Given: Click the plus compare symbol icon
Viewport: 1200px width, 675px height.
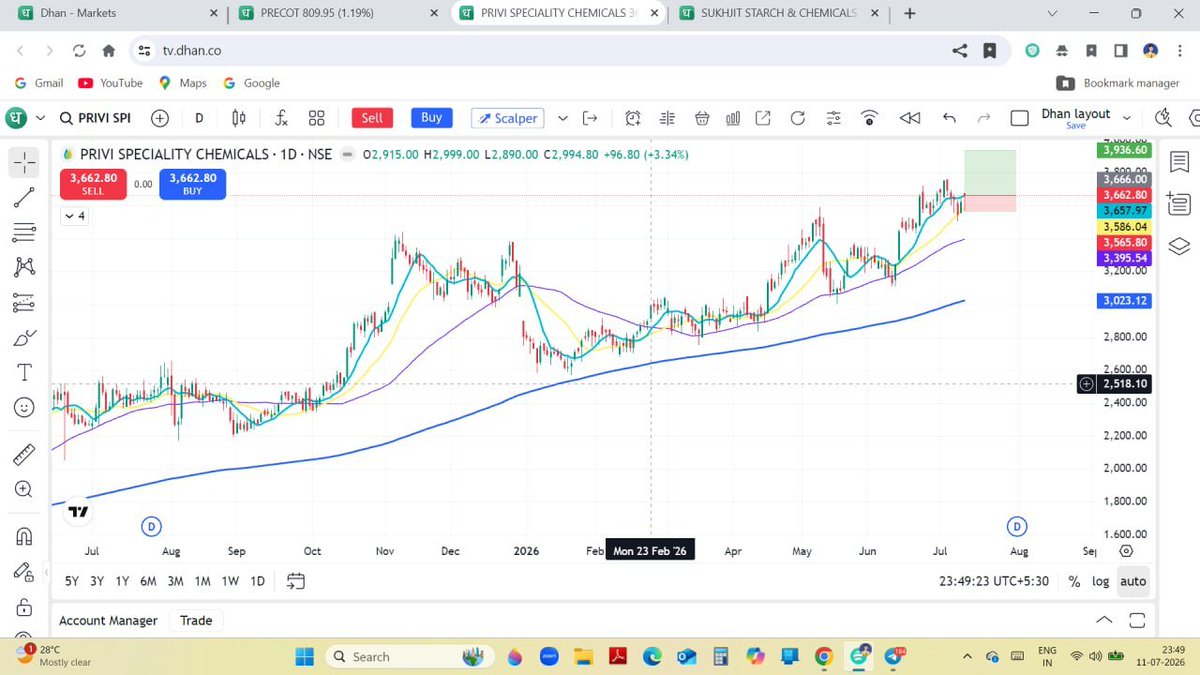Looking at the screenshot, I should [160, 118].
